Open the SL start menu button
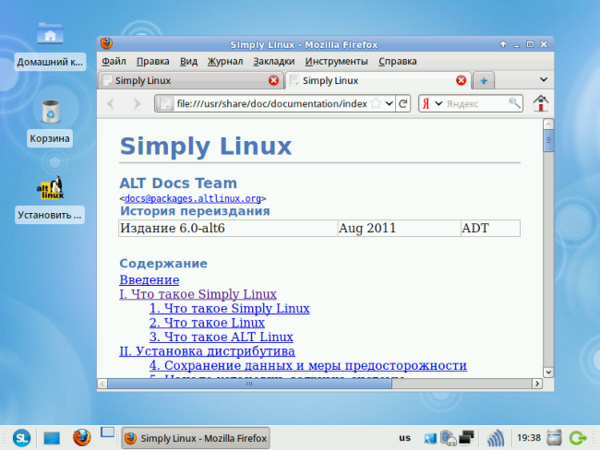Viewport: 600px width, 450px height. click(x=21, y=437)
